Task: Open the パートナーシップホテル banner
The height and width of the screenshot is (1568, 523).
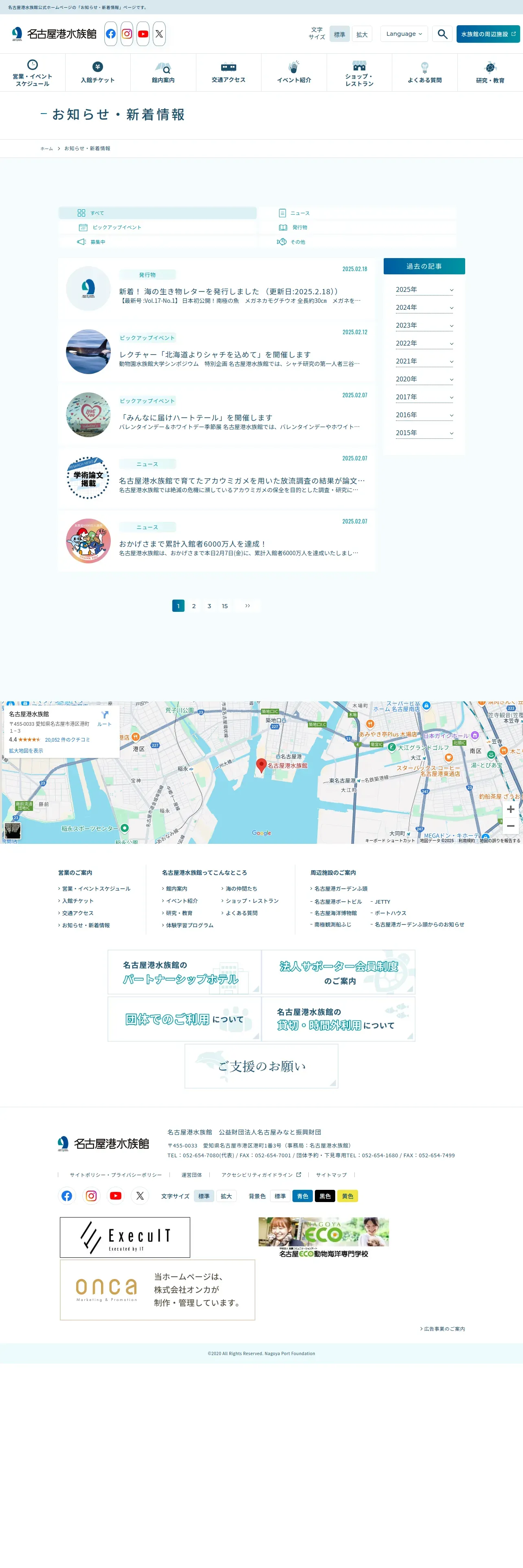Action: pyautogui.click(x=185, y=972)
